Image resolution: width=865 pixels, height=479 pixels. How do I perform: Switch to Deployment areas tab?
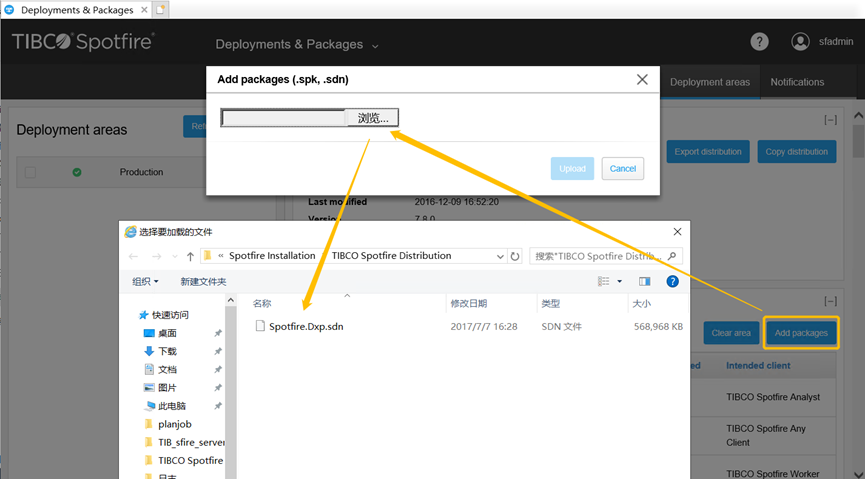point(709,82)
